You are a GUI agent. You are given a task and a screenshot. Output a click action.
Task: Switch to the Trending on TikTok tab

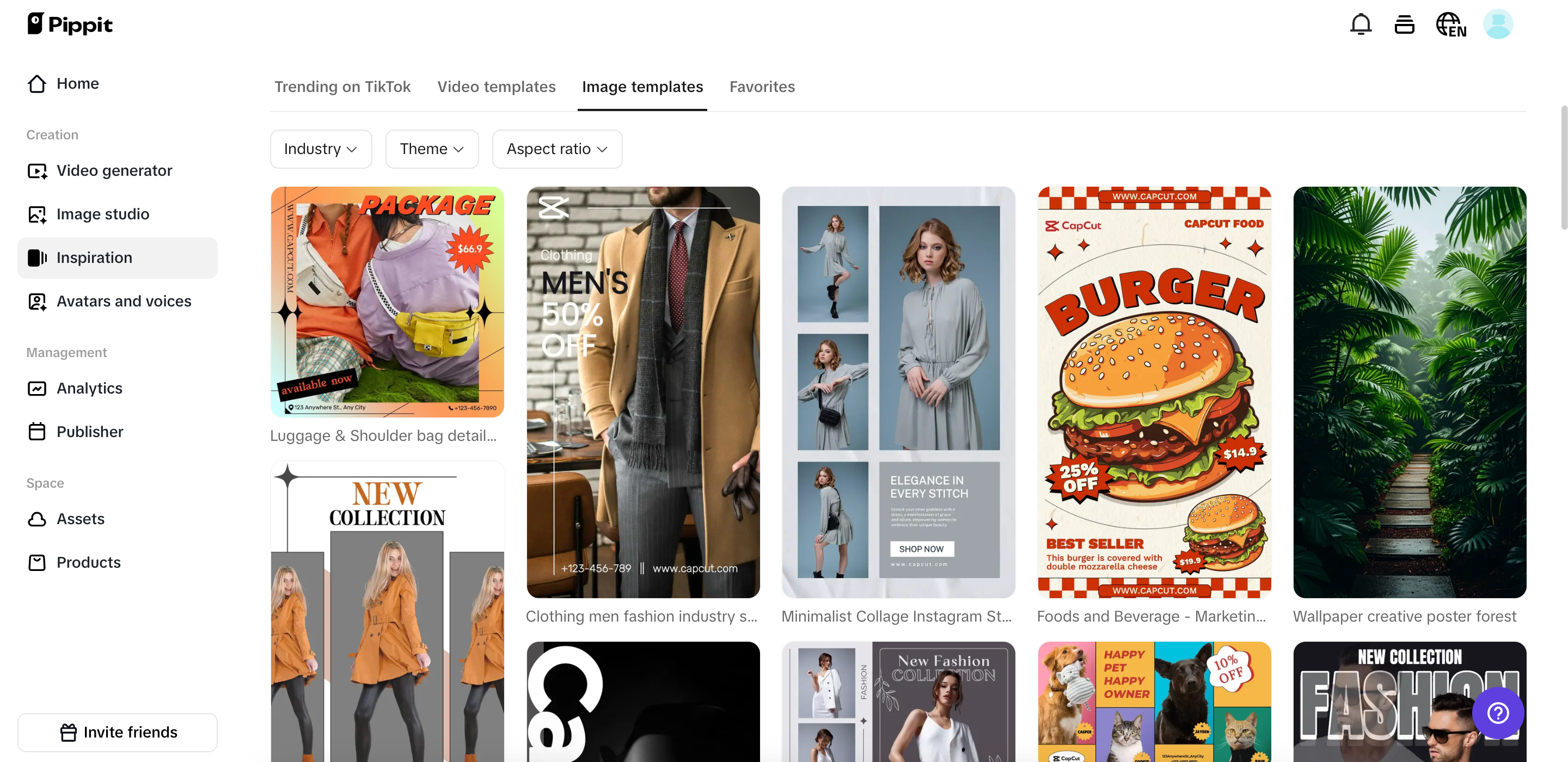coord(342,87)
